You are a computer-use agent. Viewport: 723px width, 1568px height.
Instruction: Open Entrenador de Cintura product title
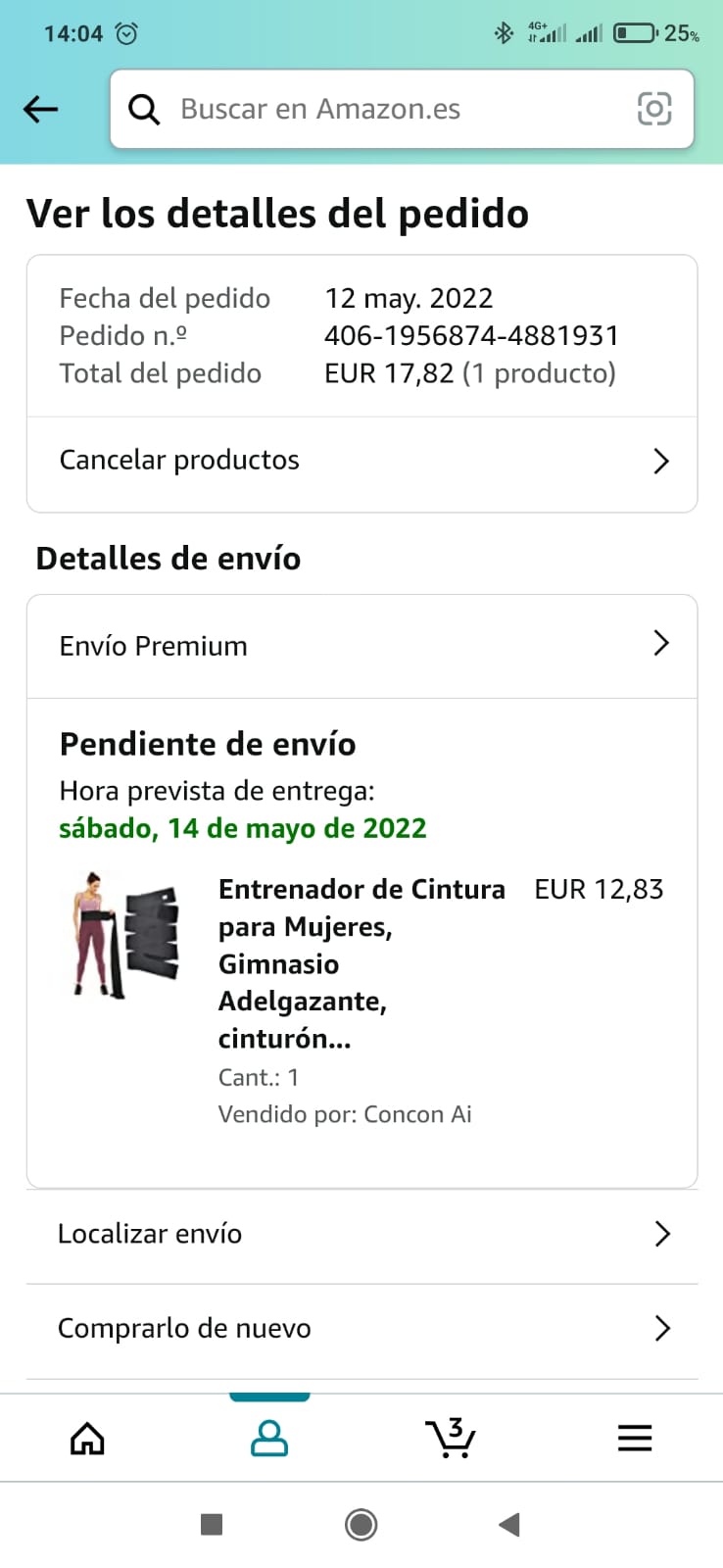click(x=361, y=963)
